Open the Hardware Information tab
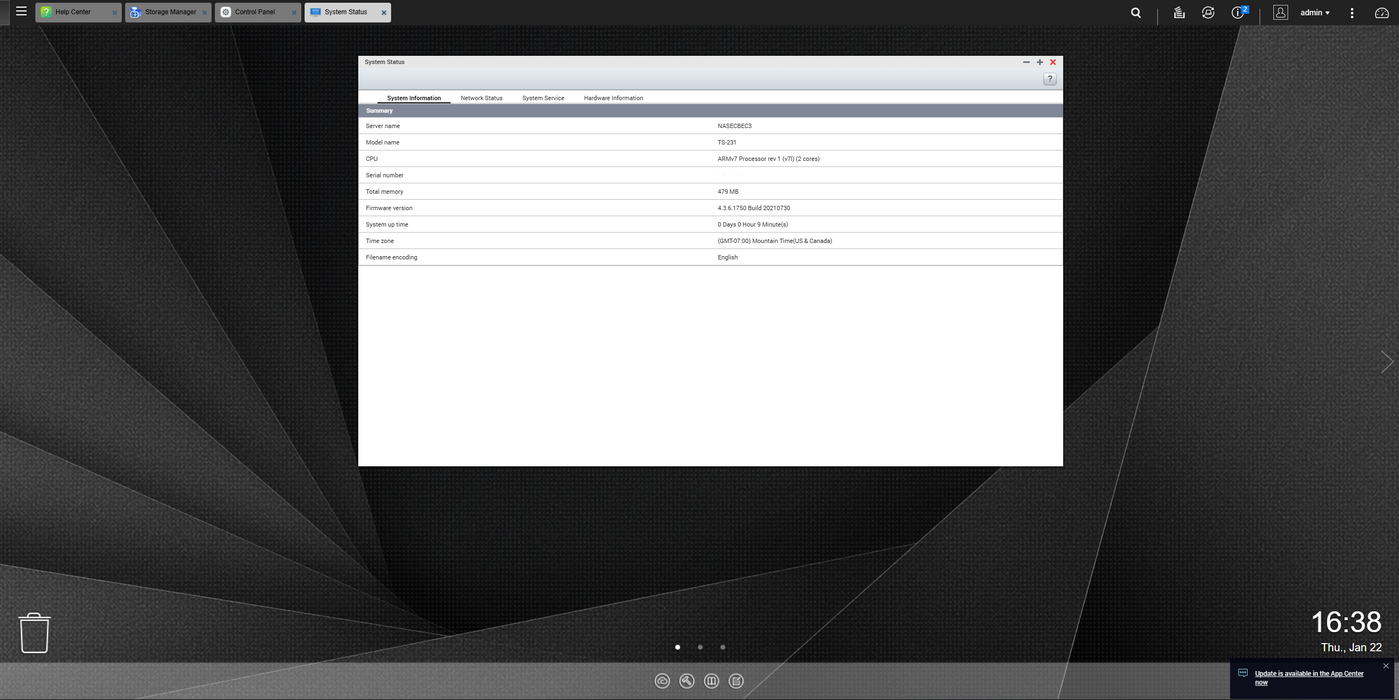The width and height of the screenshot is (1399, 700). [613, 98]
